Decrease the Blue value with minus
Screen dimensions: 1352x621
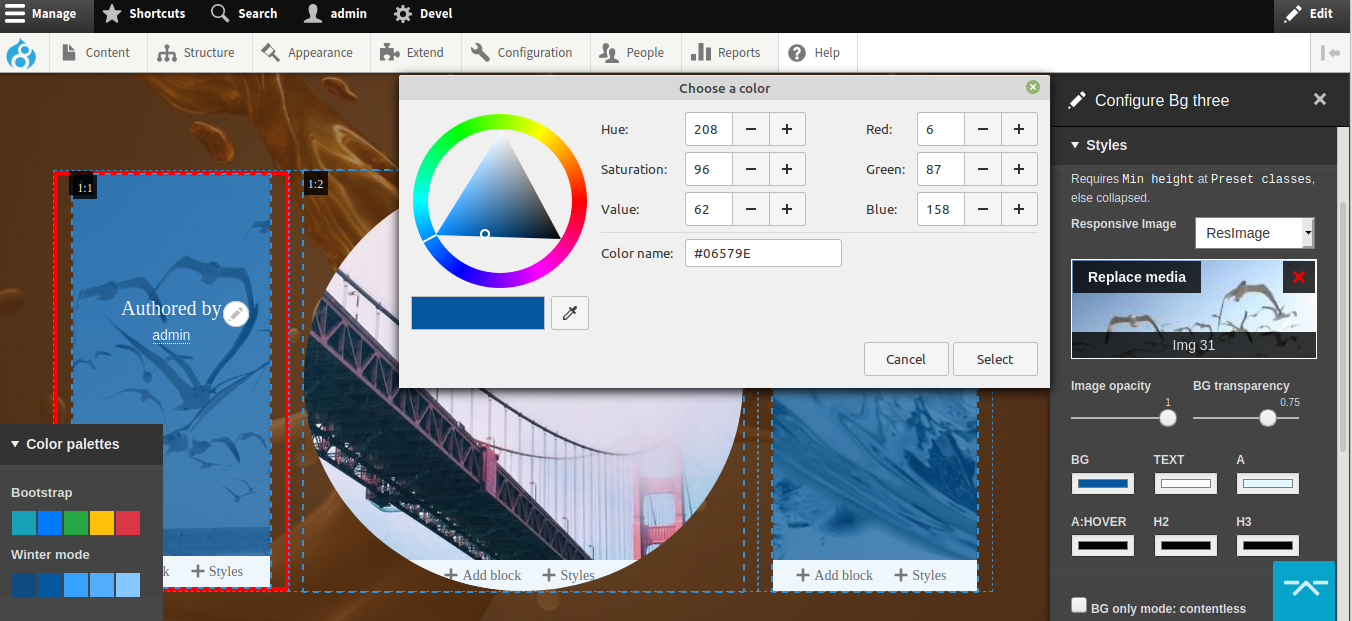point(983,209)
